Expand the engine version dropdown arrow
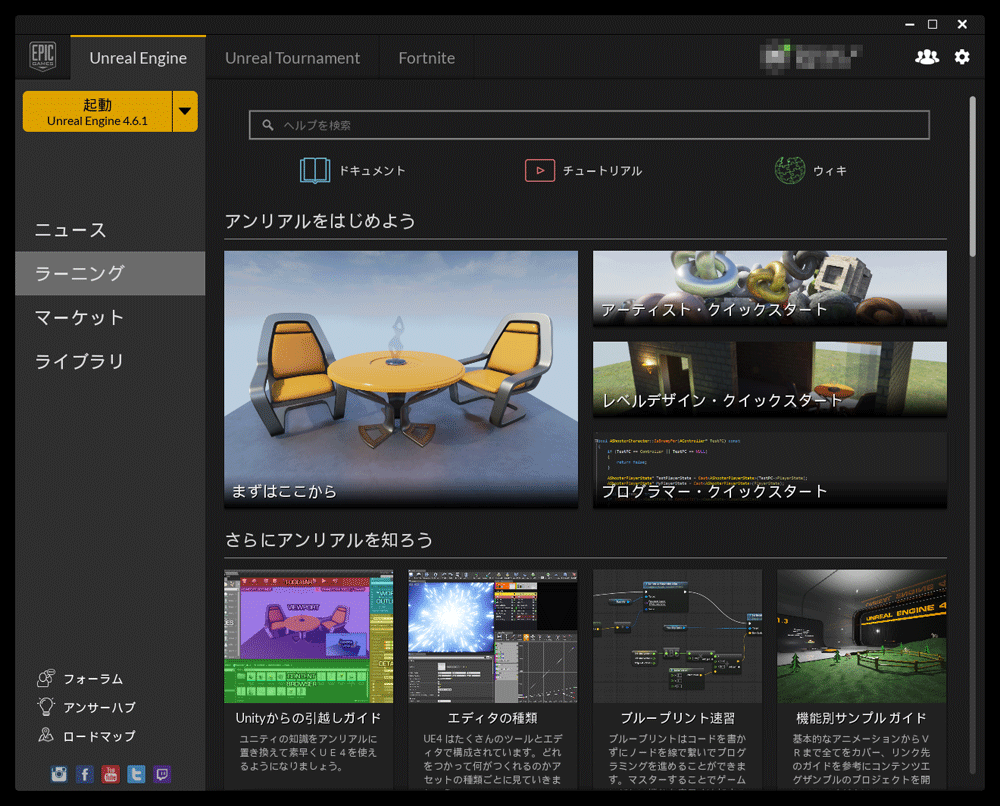 click(x=185, y=111)
